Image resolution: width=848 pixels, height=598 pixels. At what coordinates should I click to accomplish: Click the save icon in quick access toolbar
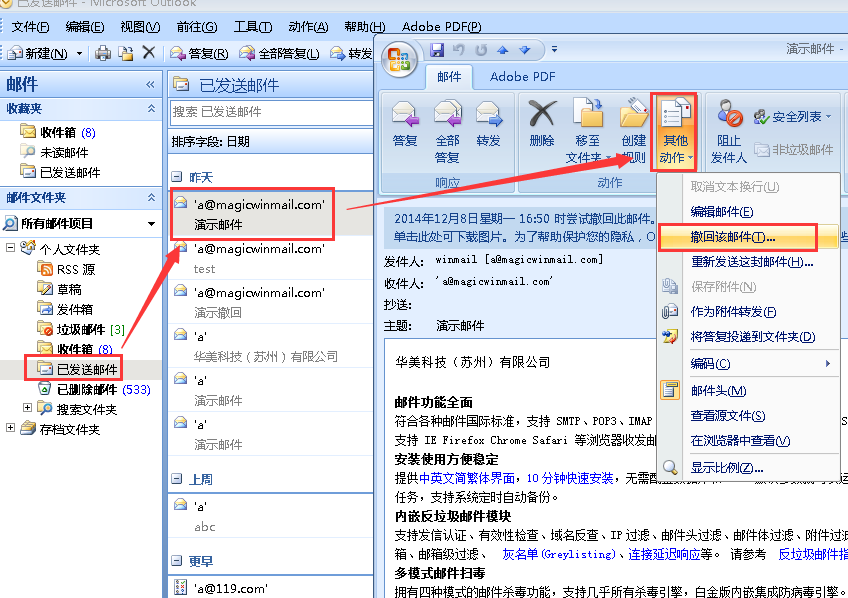click(437, 49)
